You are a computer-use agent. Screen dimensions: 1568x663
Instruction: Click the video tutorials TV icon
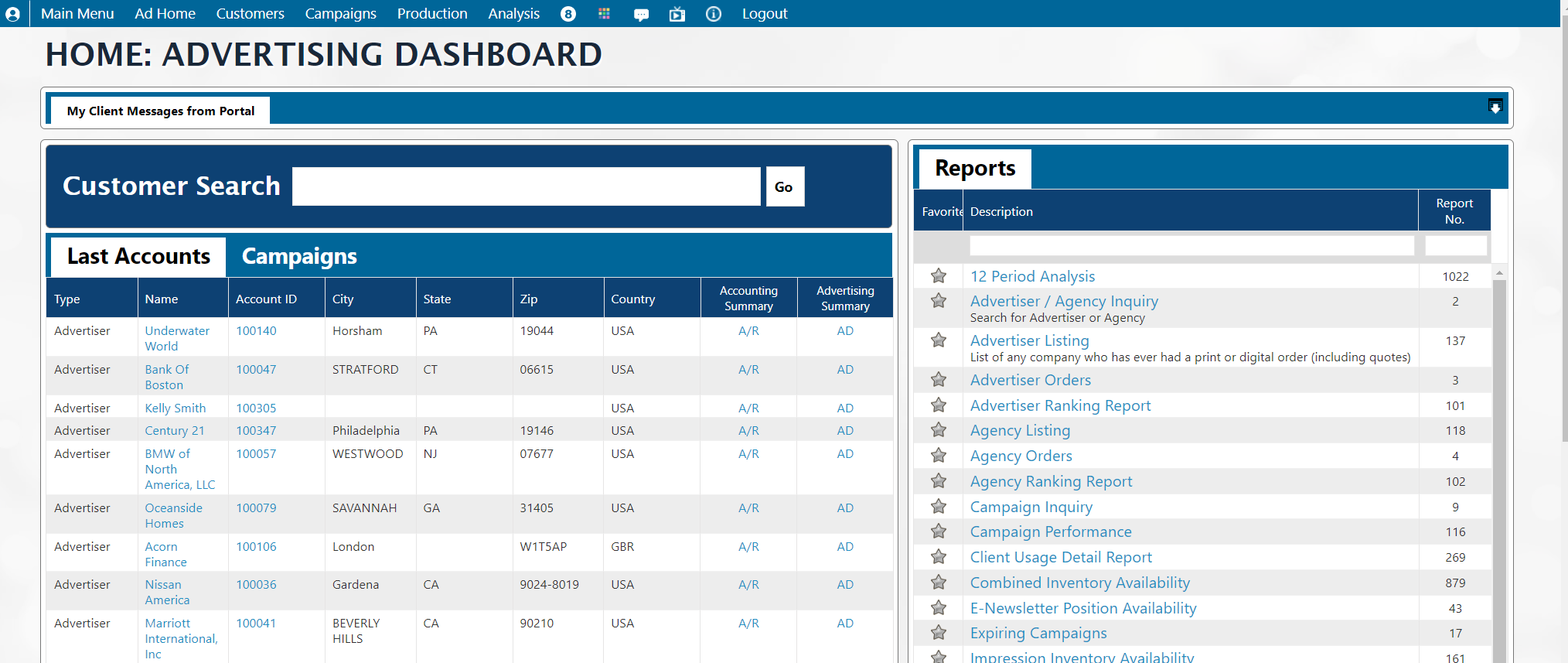coord(677,14)
